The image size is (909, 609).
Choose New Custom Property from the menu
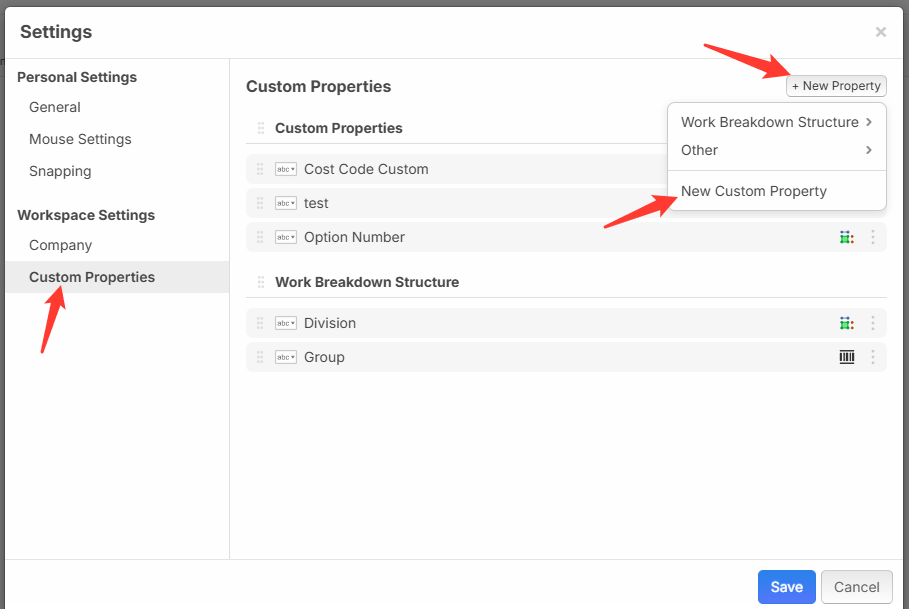(754, 191)
